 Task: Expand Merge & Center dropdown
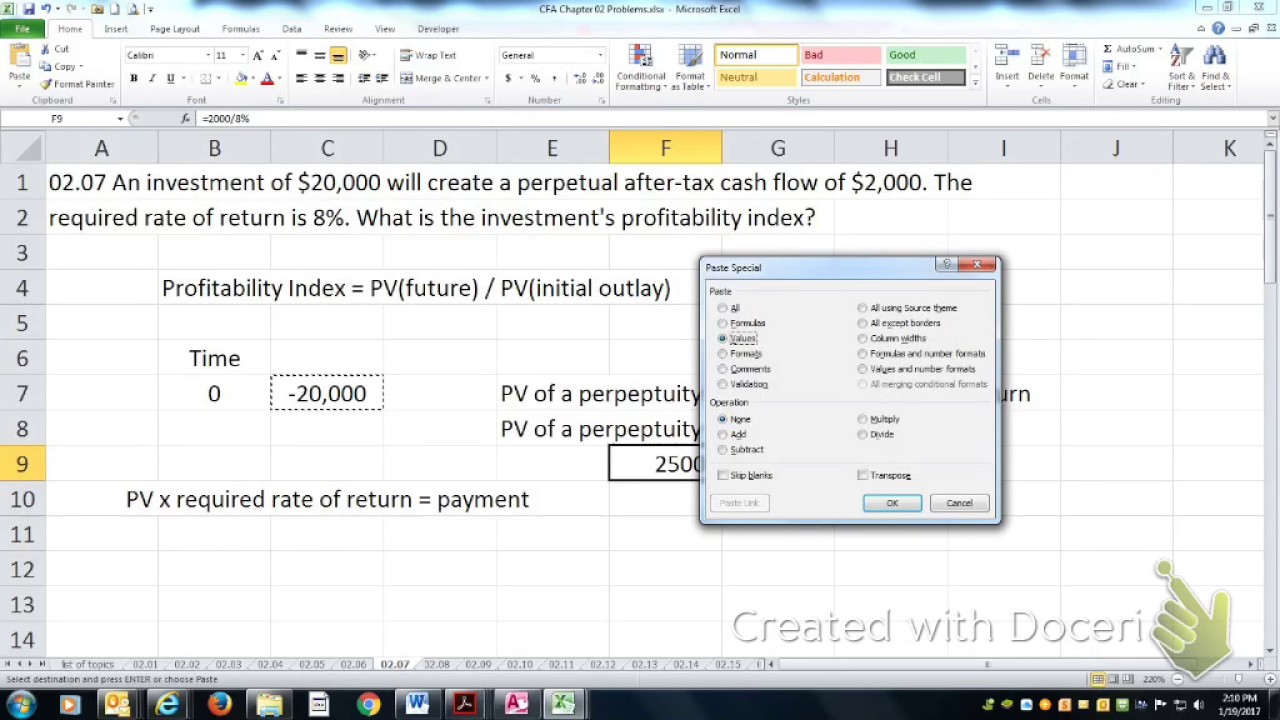[487, 78]
